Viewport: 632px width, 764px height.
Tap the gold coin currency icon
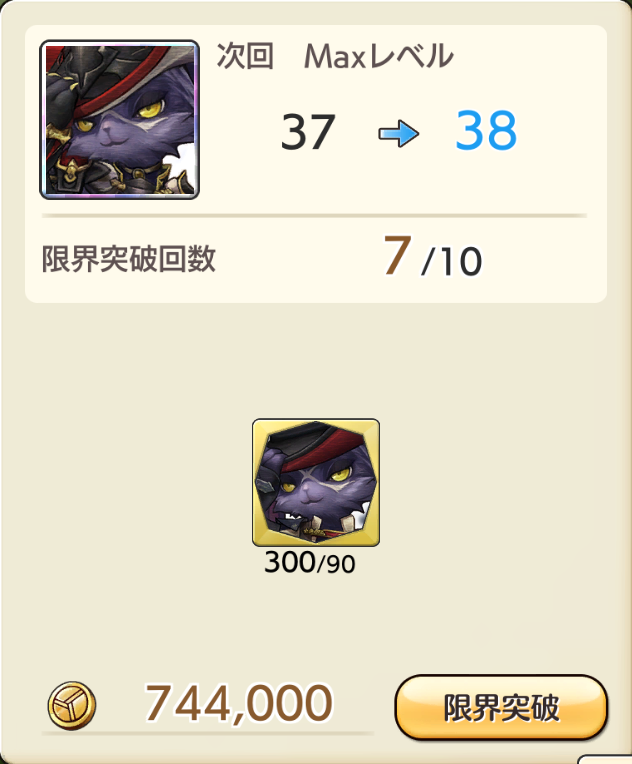coord(72,706)
